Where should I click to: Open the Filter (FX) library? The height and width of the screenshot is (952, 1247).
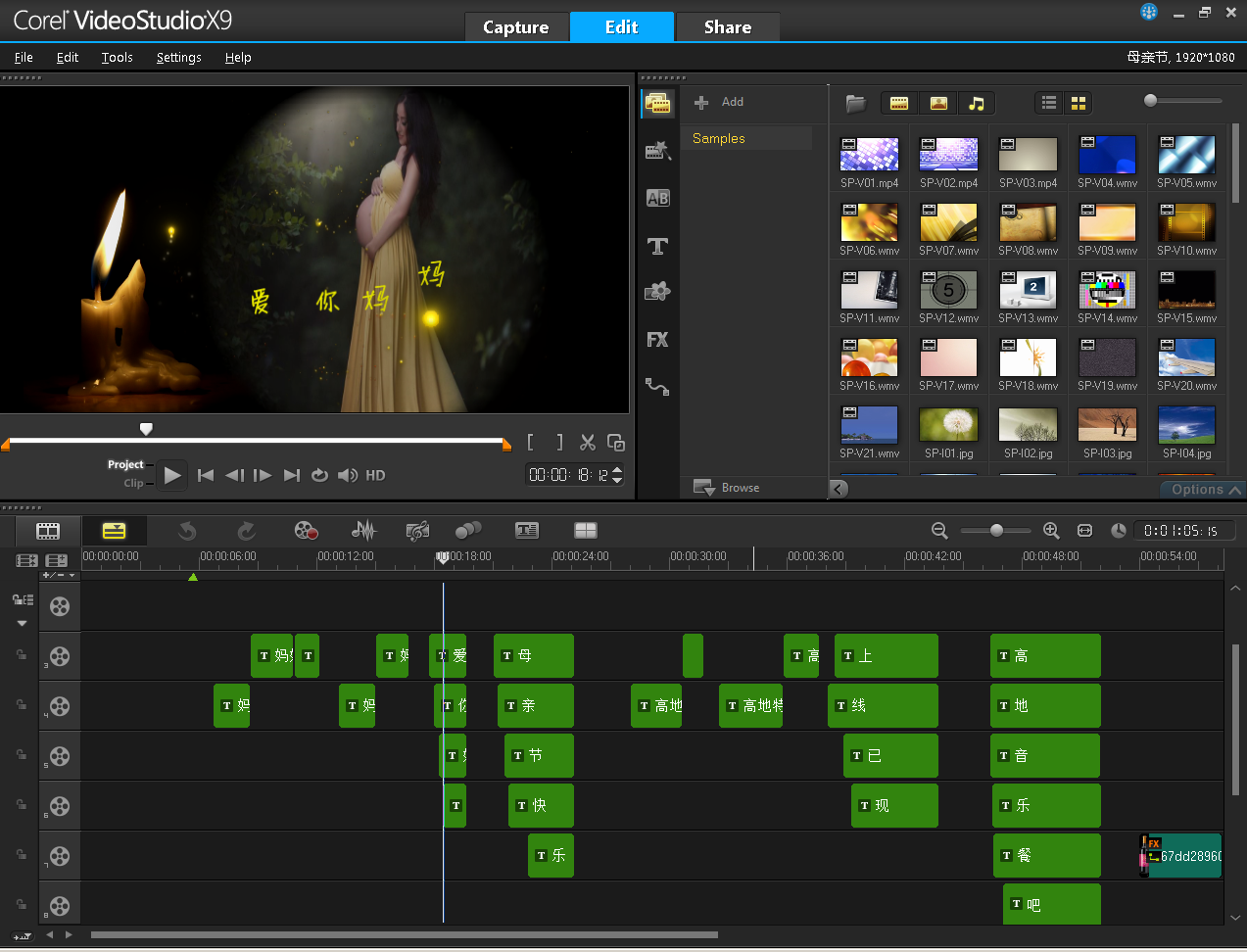pos(657,340)
